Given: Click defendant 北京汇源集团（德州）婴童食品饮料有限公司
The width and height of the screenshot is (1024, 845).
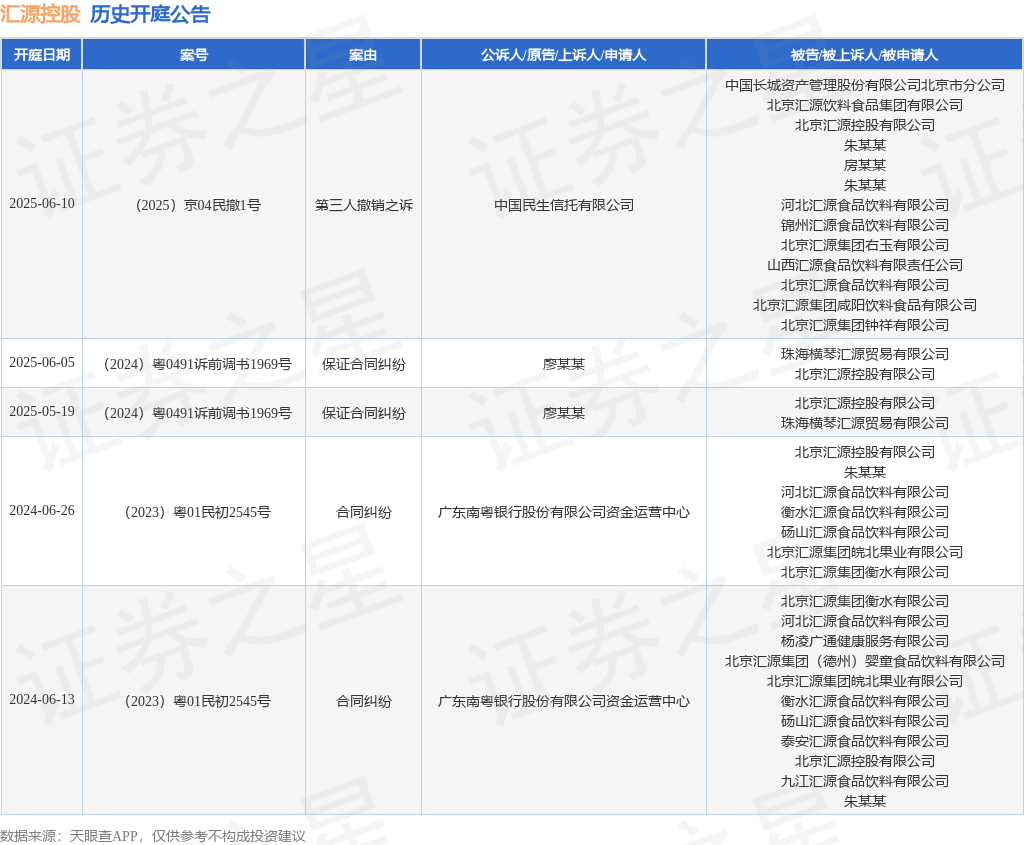Looking at the screenshot, I should [865, 661].
